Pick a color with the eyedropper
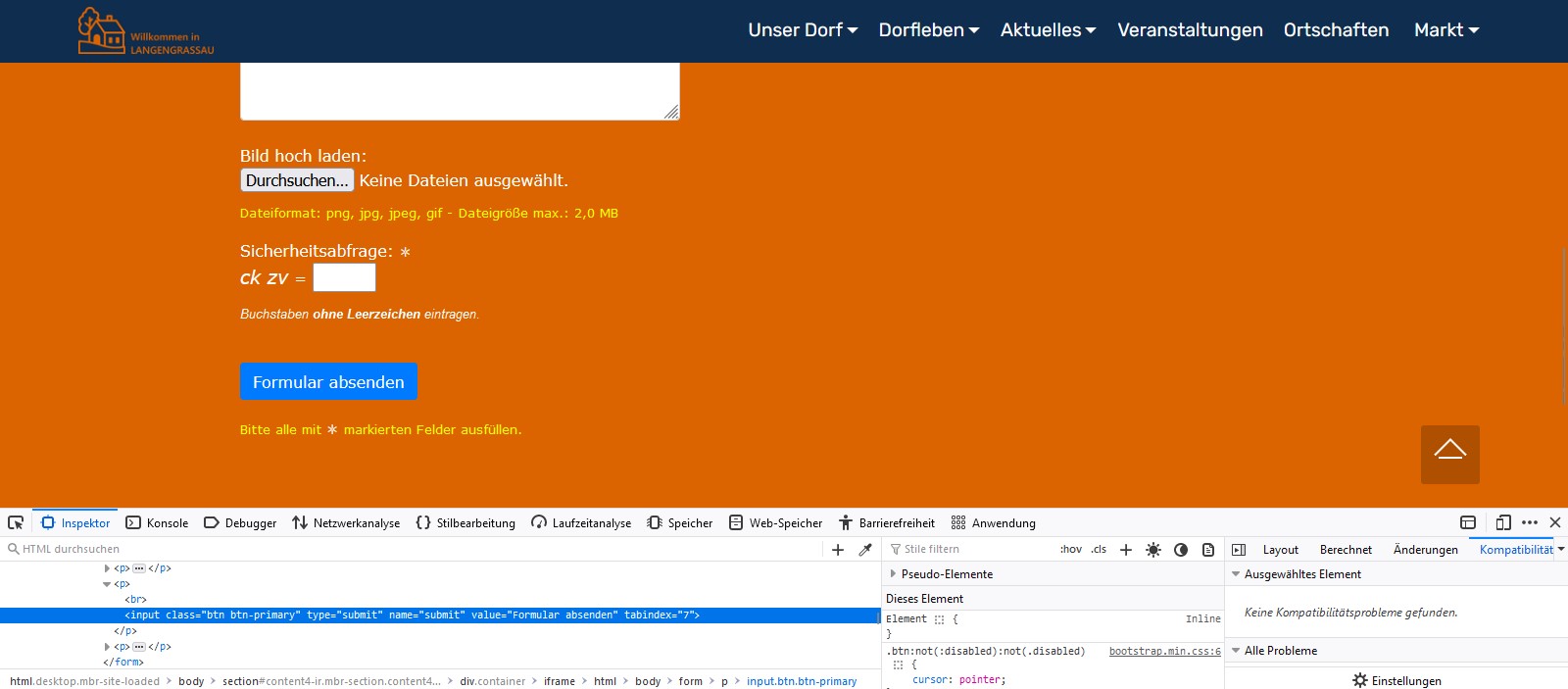This screenshot has height=689, width=1568. [865, 550]
